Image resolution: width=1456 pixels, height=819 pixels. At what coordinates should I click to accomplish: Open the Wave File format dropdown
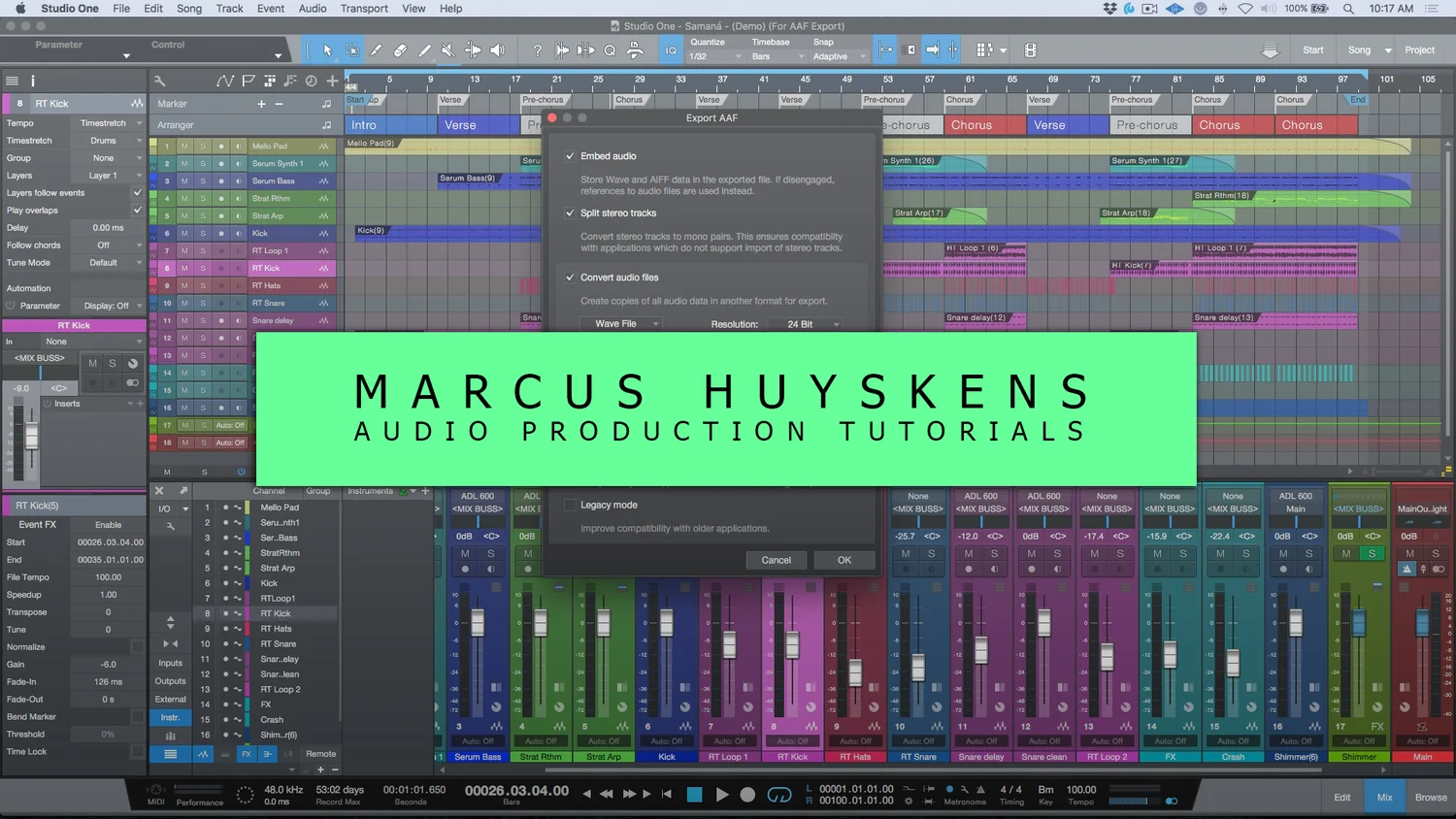coord(622,324)
